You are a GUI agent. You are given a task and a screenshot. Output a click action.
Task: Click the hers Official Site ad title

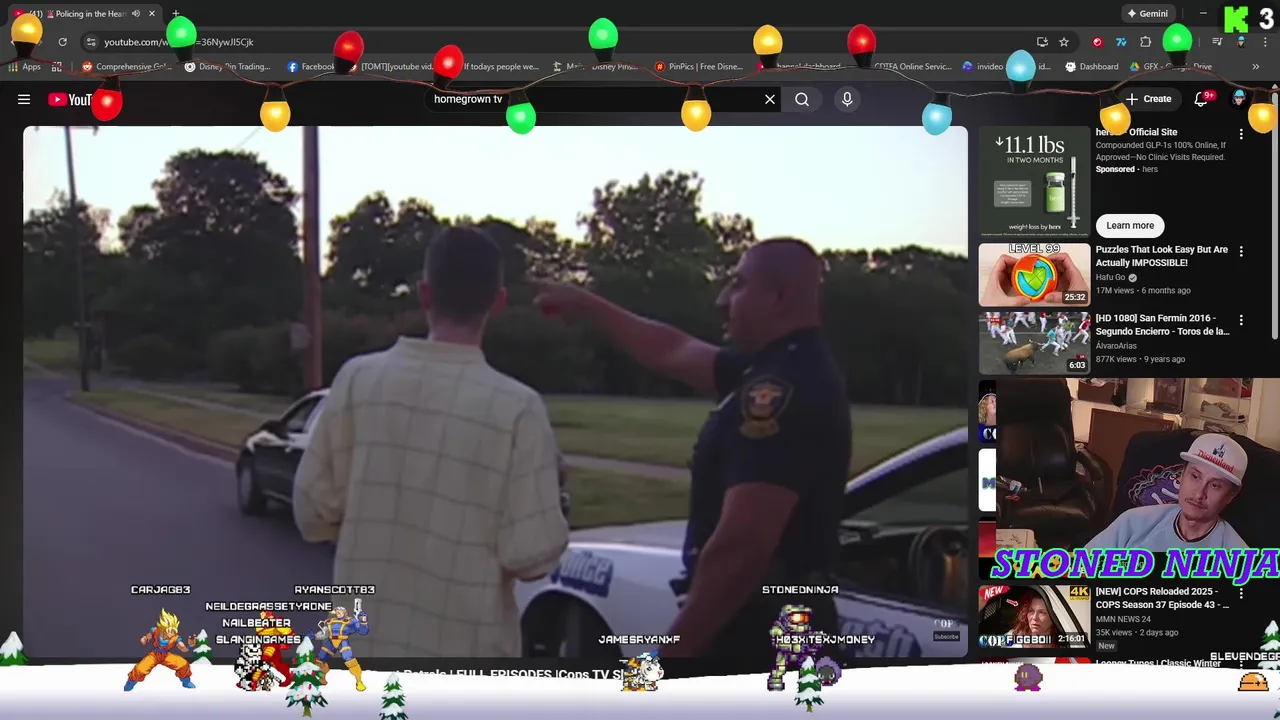(x=1136, y=132)
